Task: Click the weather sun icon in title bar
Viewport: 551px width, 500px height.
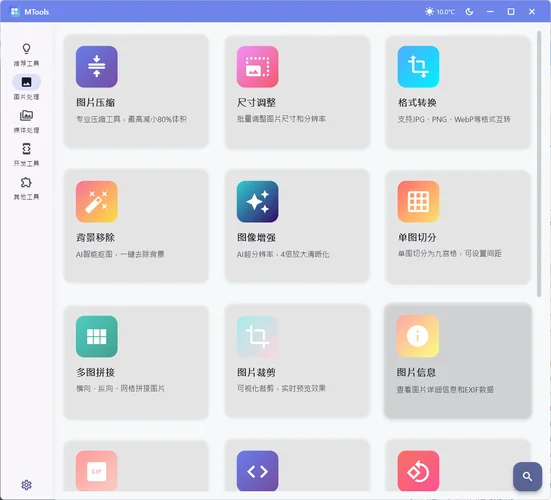Action: click(x=429, y=12)
